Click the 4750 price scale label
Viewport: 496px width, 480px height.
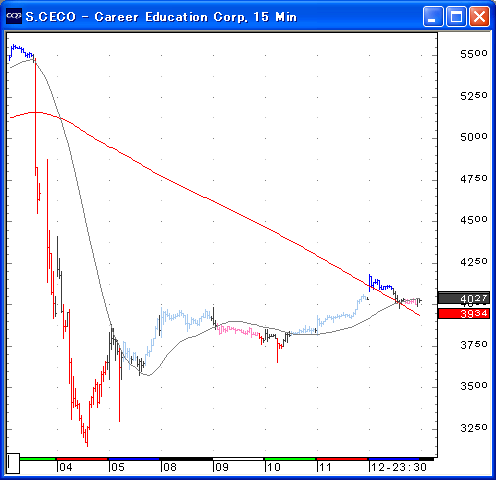[x=474, y=179]
